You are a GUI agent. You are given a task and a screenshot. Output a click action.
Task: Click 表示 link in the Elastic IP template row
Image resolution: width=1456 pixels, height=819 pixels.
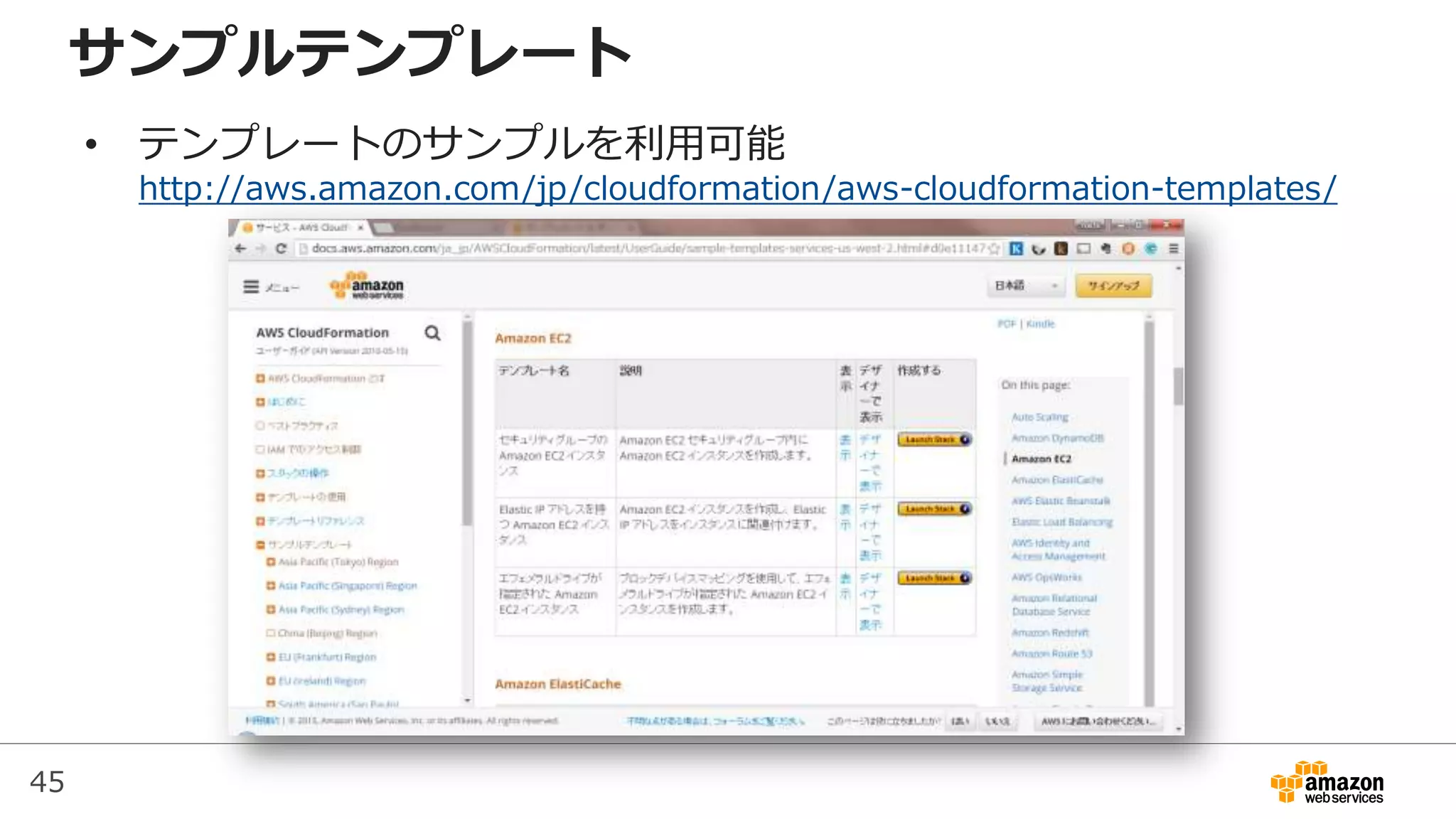click(x=845, y=517)
